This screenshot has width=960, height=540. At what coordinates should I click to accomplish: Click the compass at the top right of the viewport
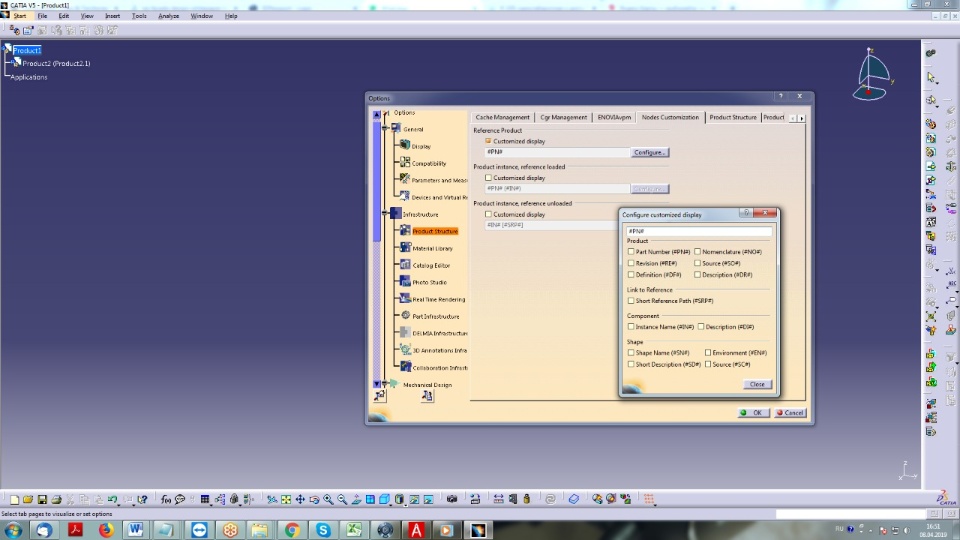pyautogui.click(x=872, y=75)
